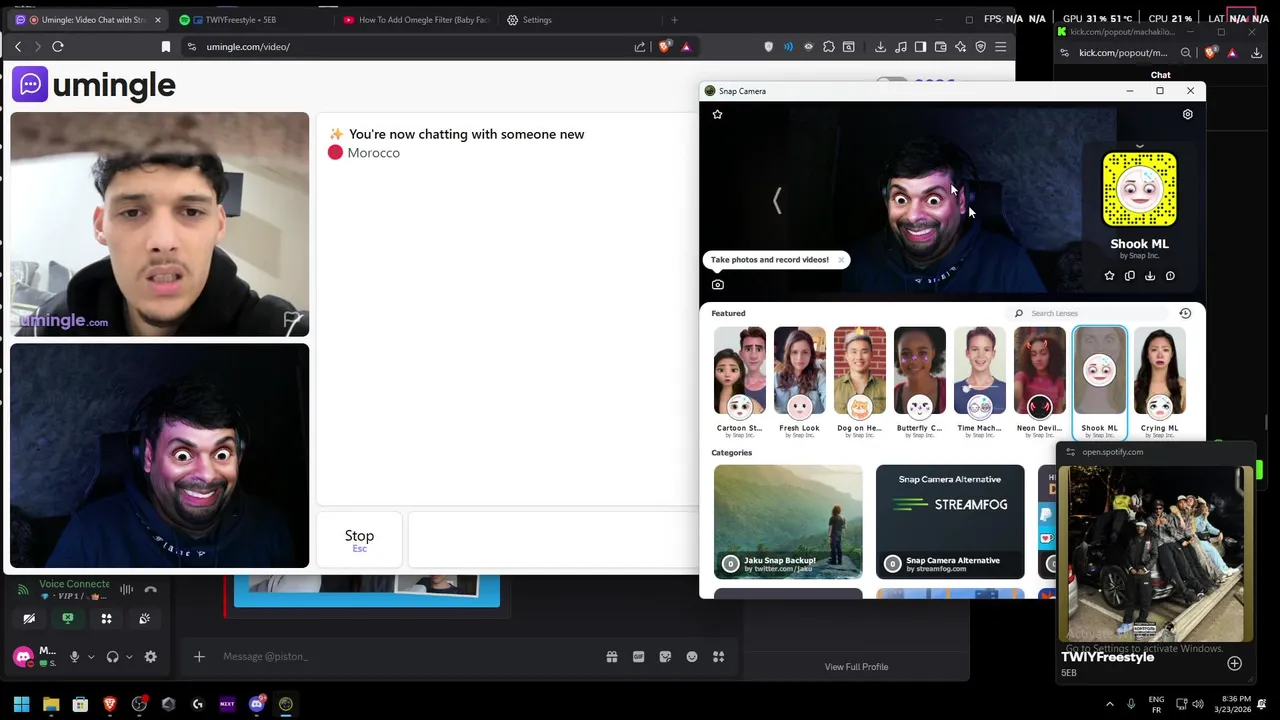
Task: Click the Stop button in Umingle
Action: [x=359, y=540]
